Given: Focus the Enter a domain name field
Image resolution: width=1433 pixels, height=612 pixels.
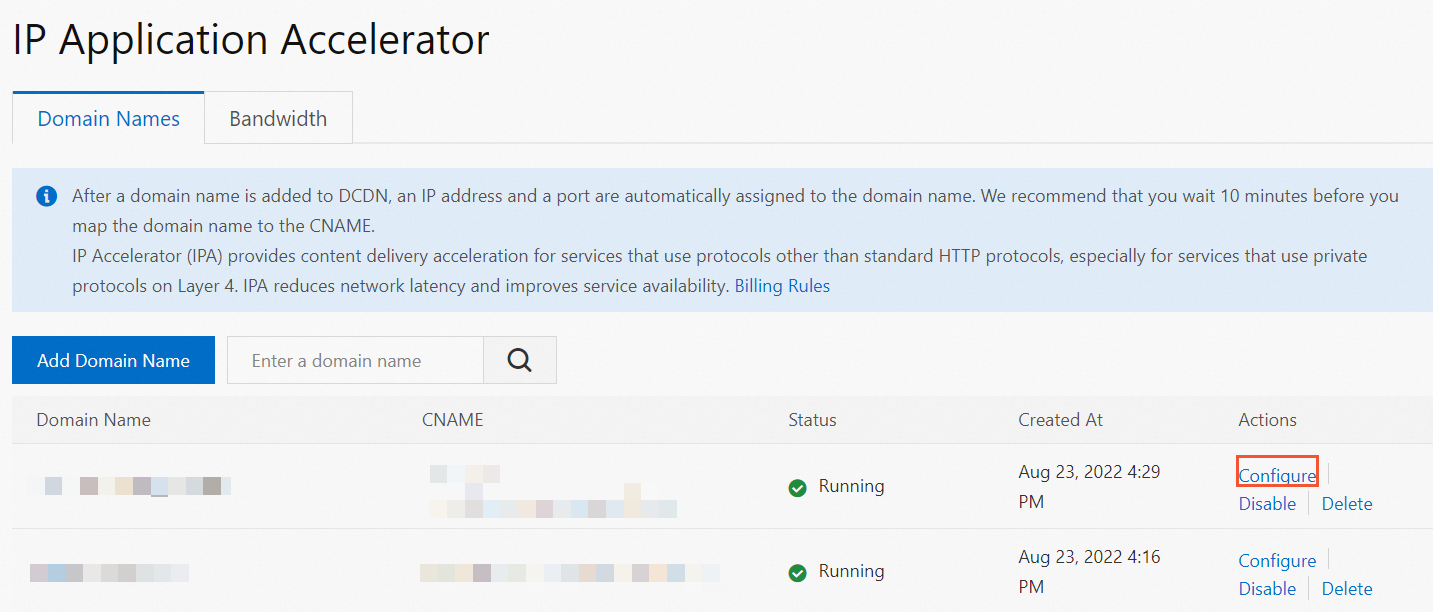Looking at the screenshot, I should click(355, 360).
